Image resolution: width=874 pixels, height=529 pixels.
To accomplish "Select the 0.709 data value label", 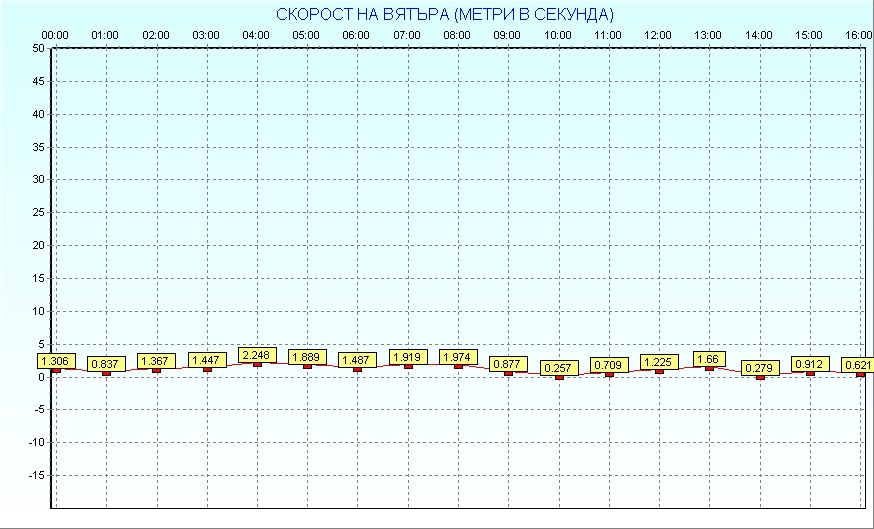I will pyautogui.click(x=609, y=364).
